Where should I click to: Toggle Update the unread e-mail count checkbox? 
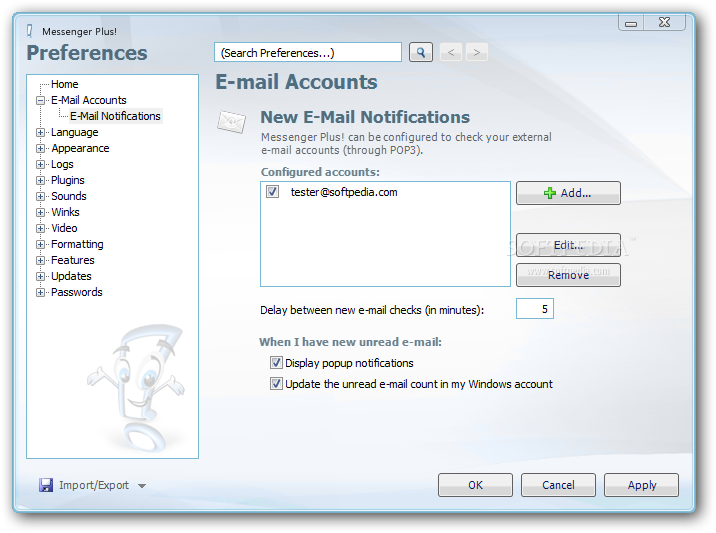[276, 384]
